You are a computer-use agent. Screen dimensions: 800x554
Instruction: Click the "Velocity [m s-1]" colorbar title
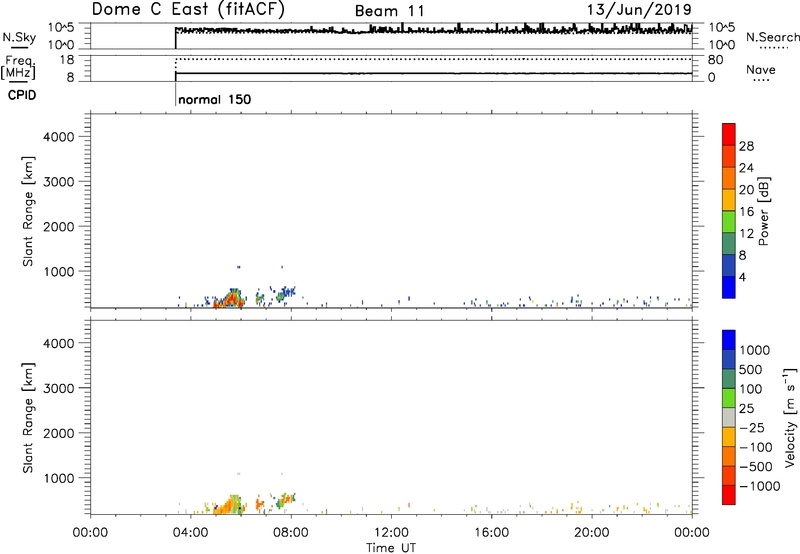pyautogui.click(x=790, y=417)
